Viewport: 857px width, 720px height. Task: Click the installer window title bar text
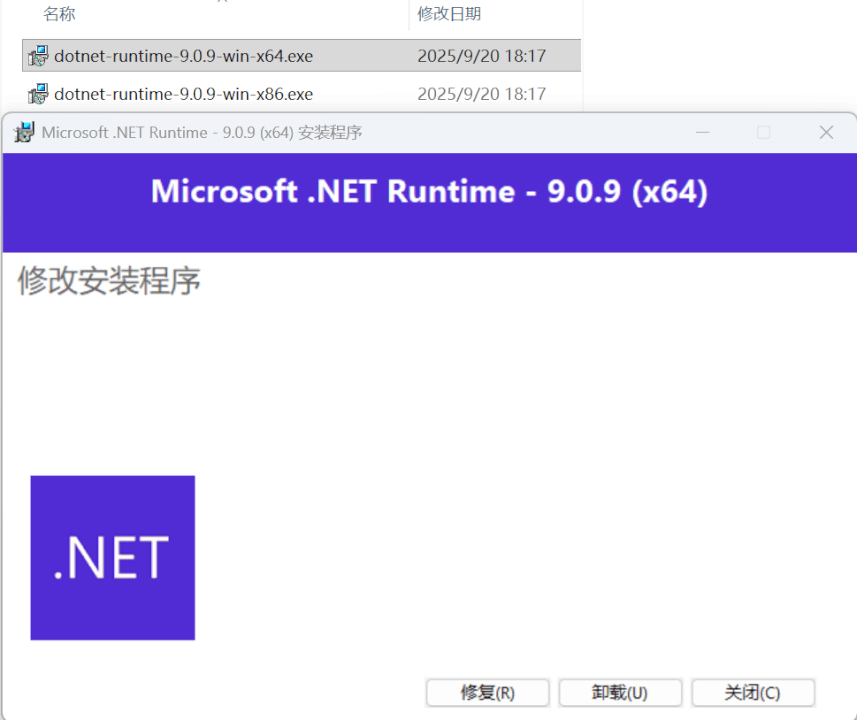[x=202, y=132]
